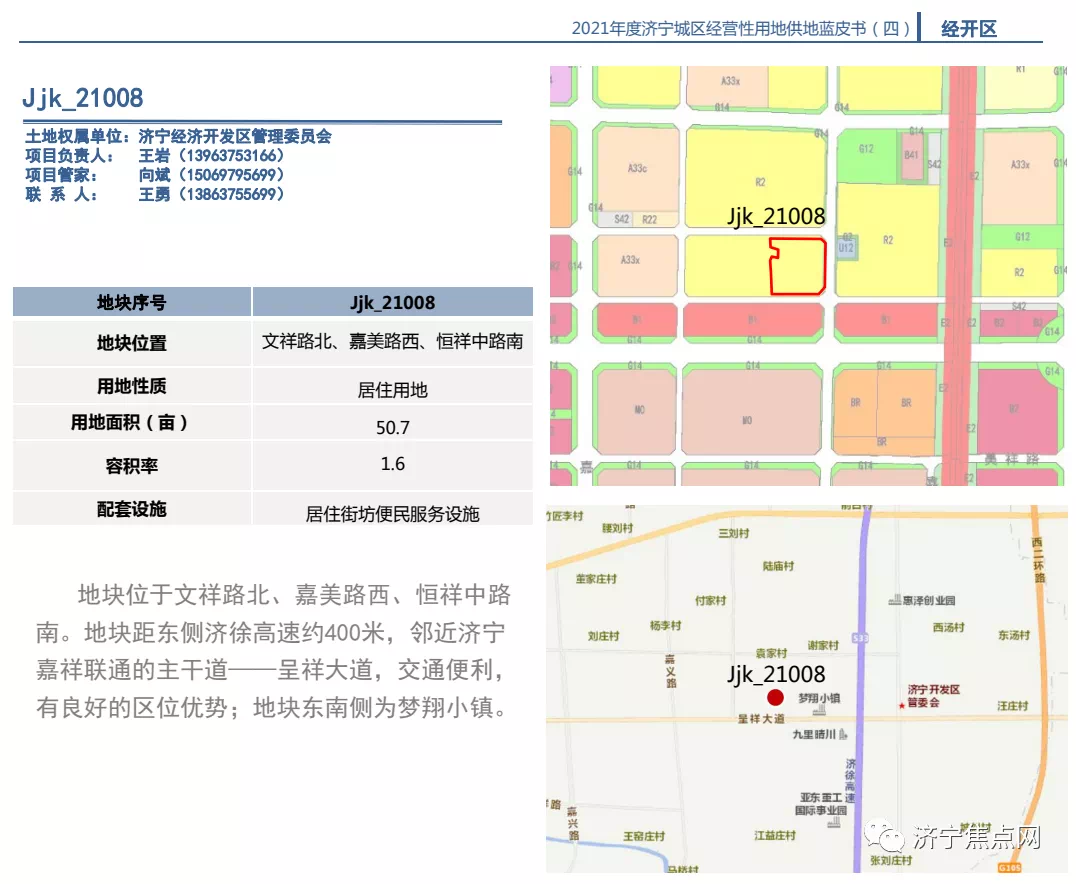Click the 地块位置 row label
Viewport: 1076px width, 884px height.
coord(132,342)
